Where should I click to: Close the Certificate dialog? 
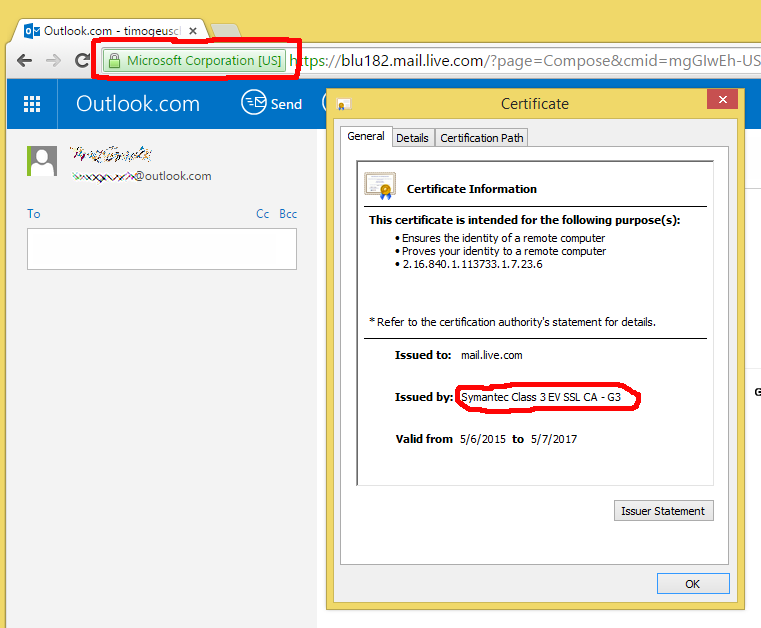point(723,99)
